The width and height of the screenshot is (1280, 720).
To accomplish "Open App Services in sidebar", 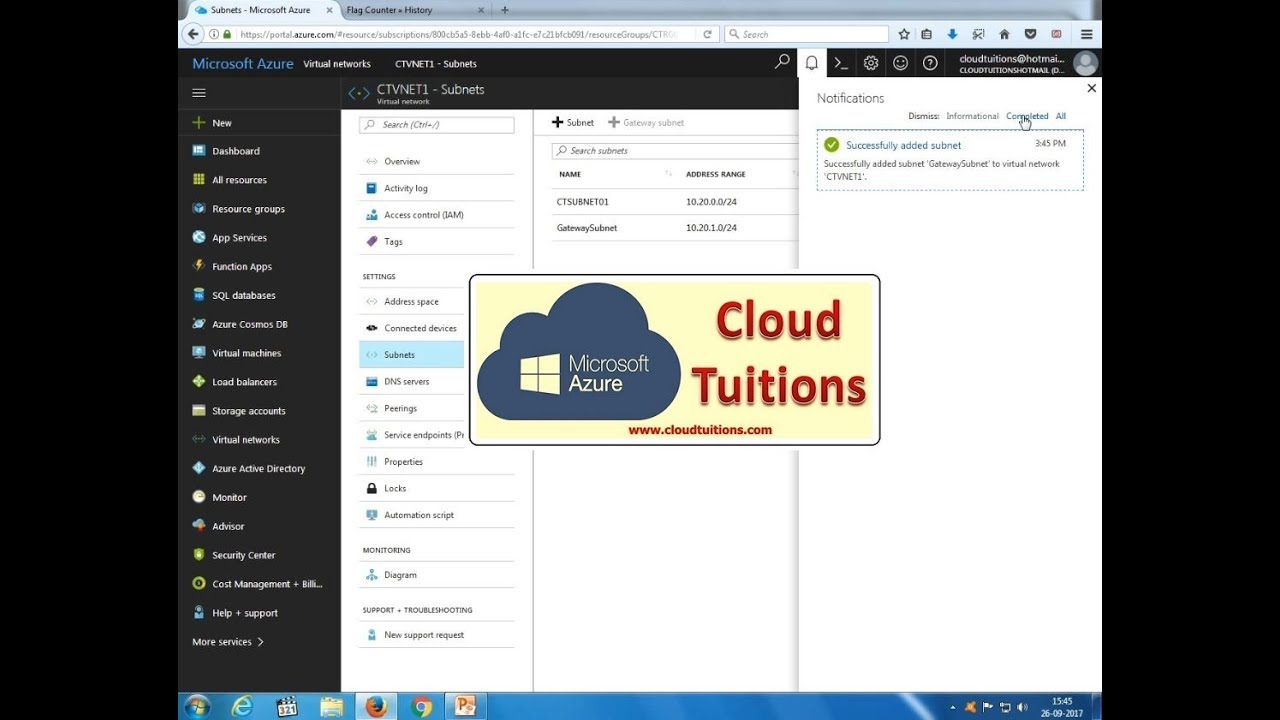I will tap(239, 238).
